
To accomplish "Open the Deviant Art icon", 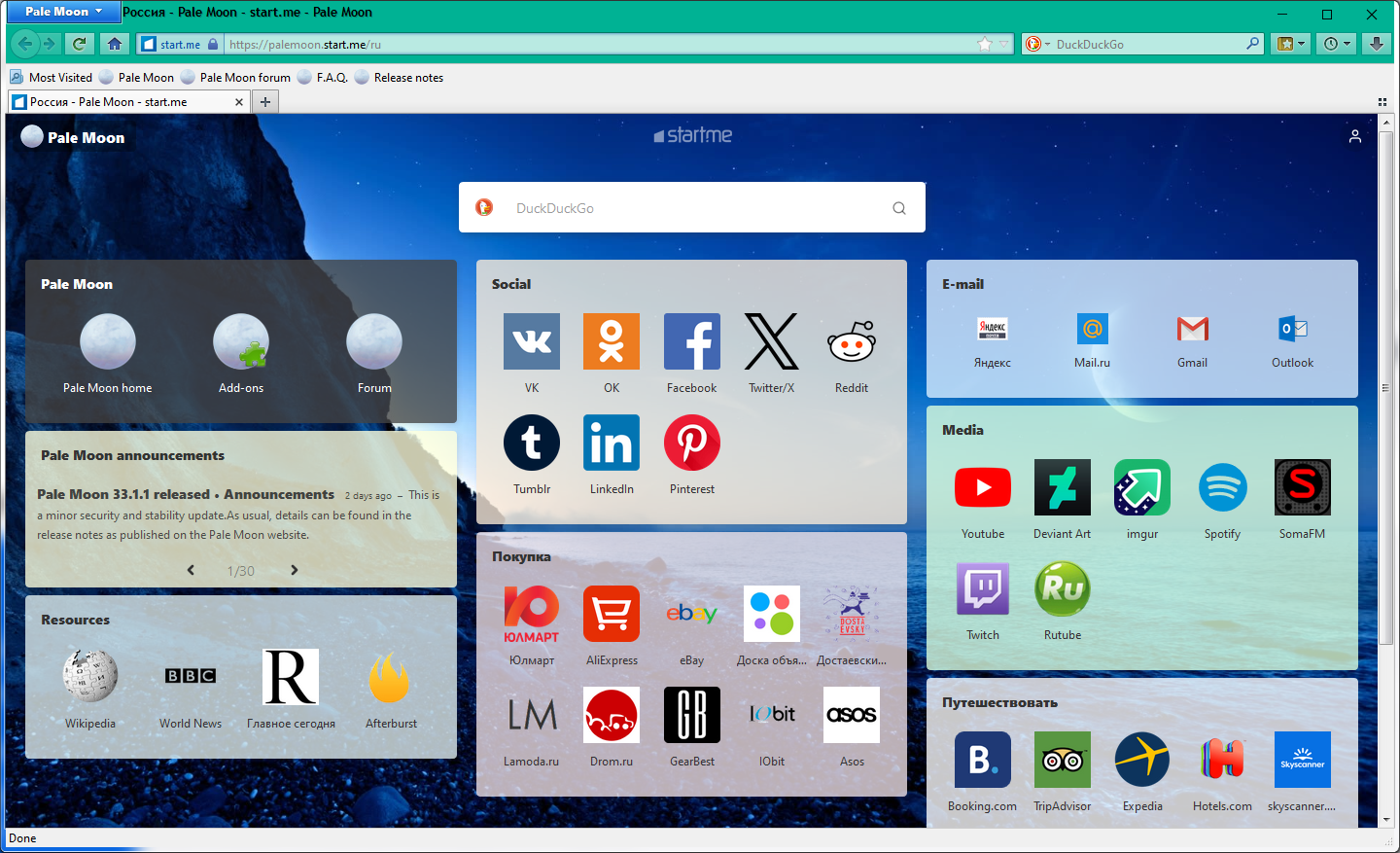I will tap(1063, 487).
